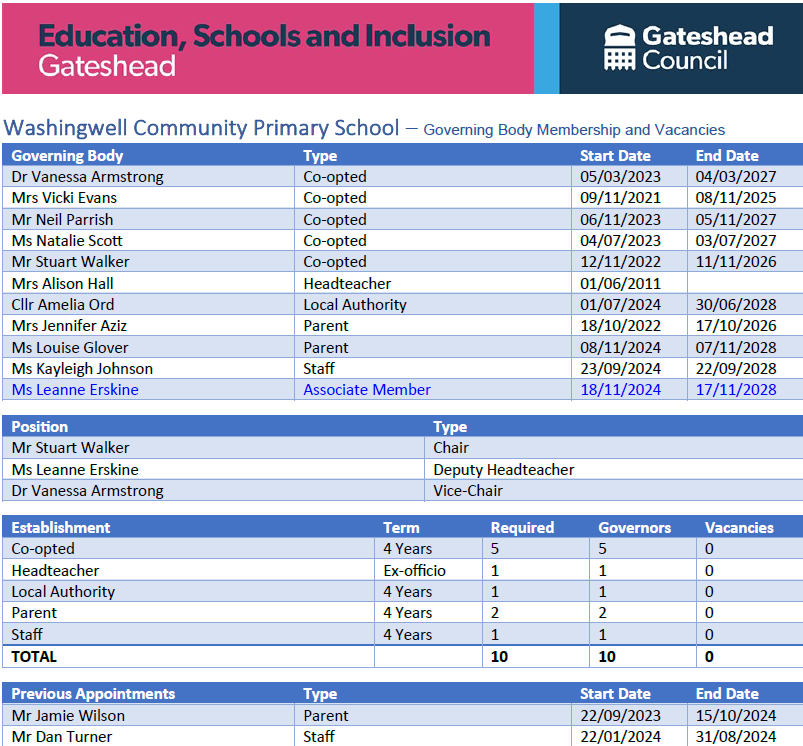
Task: Click the Gateshead Council building logo icon
Action: [619, 47]
